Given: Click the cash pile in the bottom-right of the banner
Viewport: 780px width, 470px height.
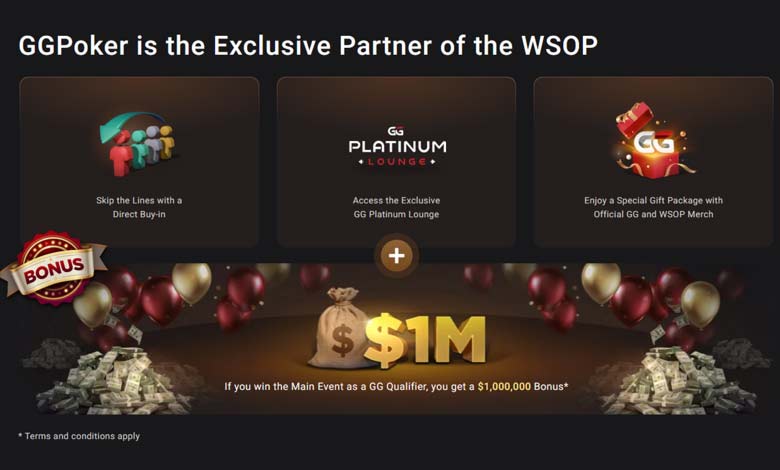Looking at the screenshot, I should click(x=677, y=381).
